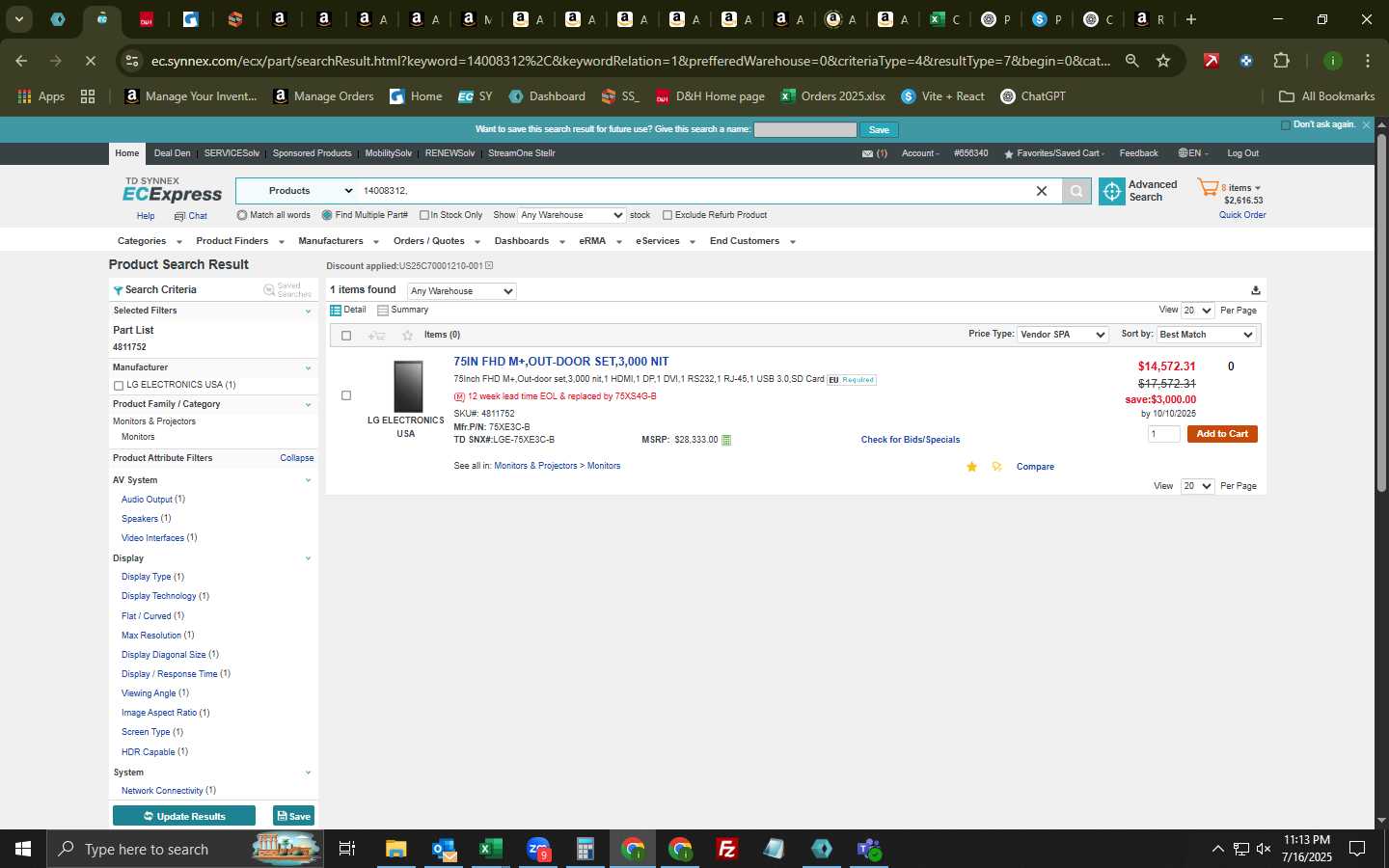Collapse the Manufacturer filter section
1389x868 pixels.
(308, 367)
